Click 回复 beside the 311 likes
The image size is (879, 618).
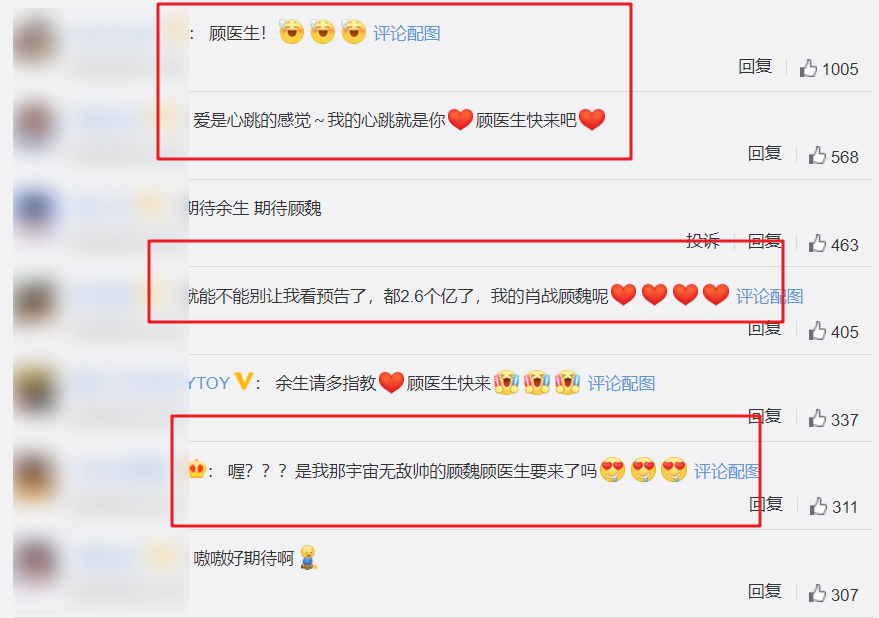(x=766, y=505)
